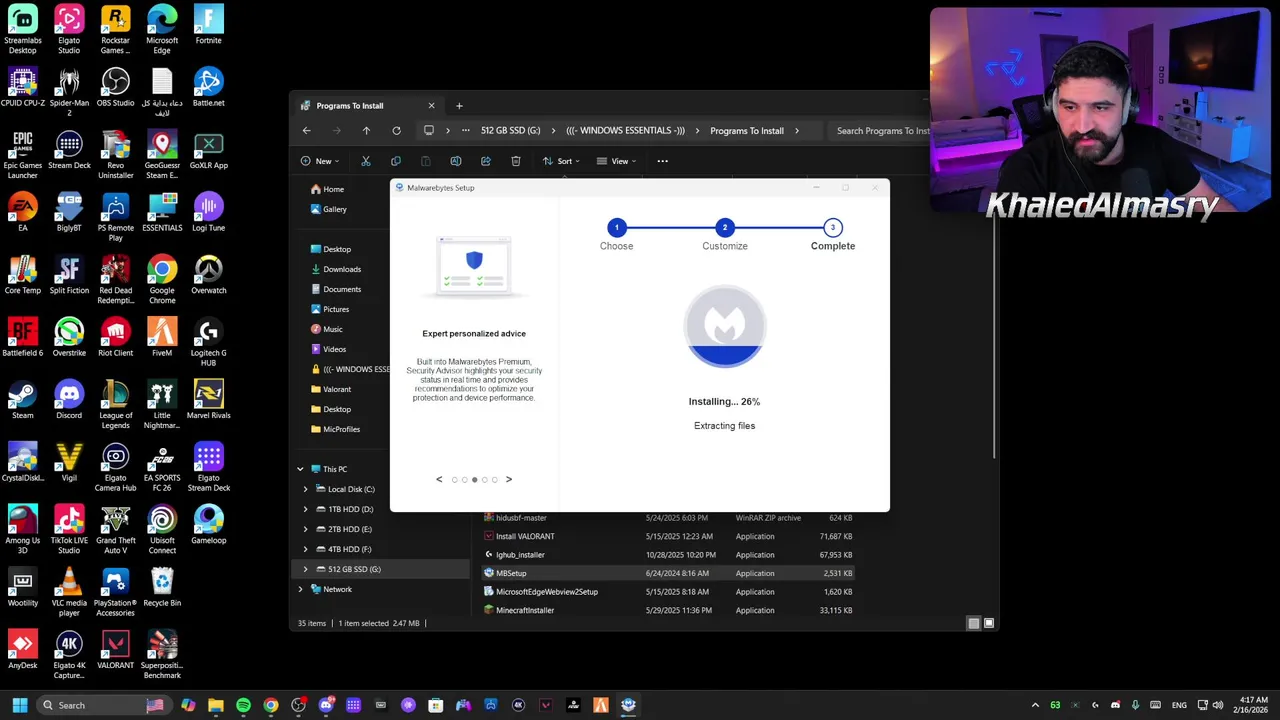Cut the selected file in Explorer
This screenshot has height=720, width=1280.
[x=366, y=161]
